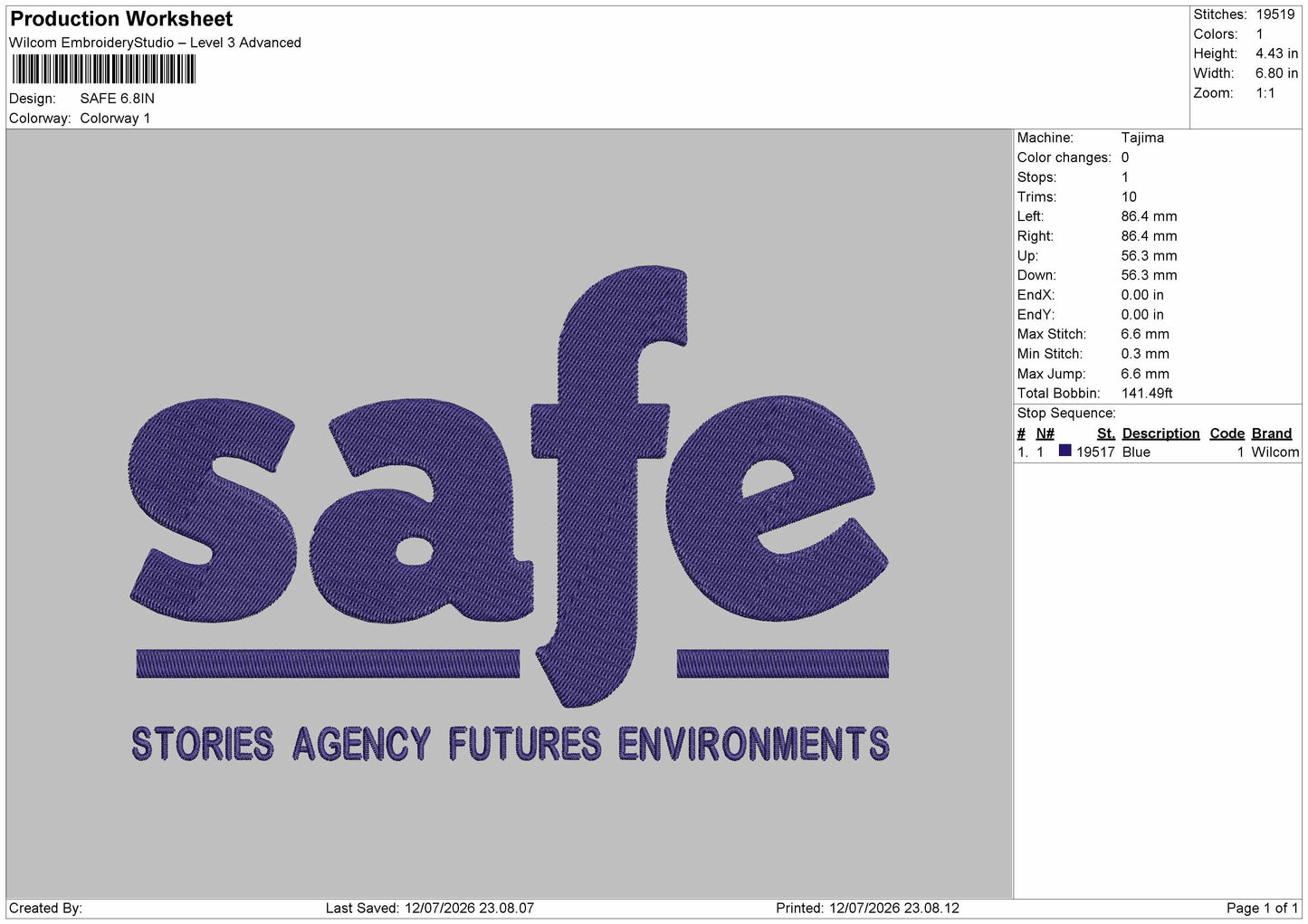1308x924 pixels.
Task: Click the word ENVIRONMENTS in the design
Action: (x=754, y=744)
